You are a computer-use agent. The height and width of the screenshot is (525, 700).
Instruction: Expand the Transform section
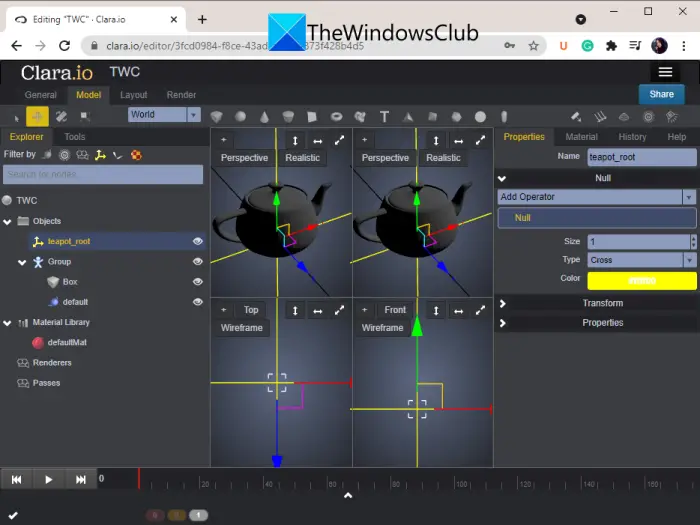click(x=503, y=304)
